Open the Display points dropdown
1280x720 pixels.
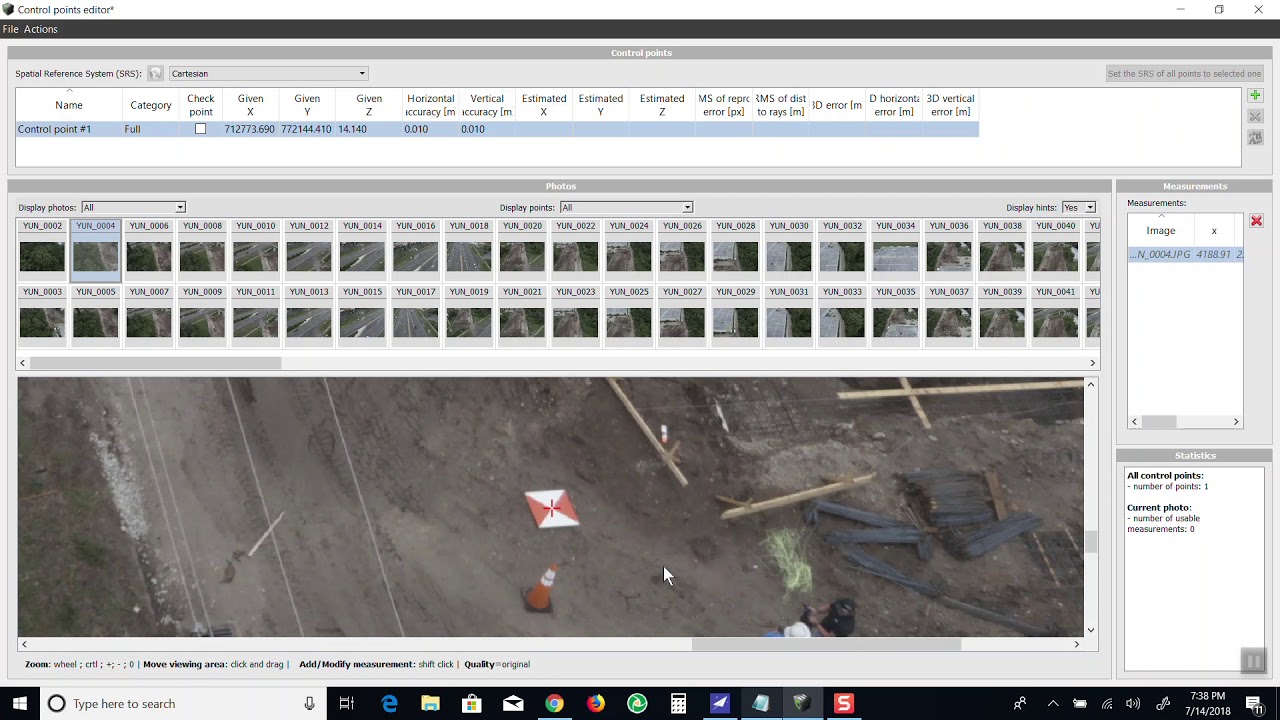(626, 207)
